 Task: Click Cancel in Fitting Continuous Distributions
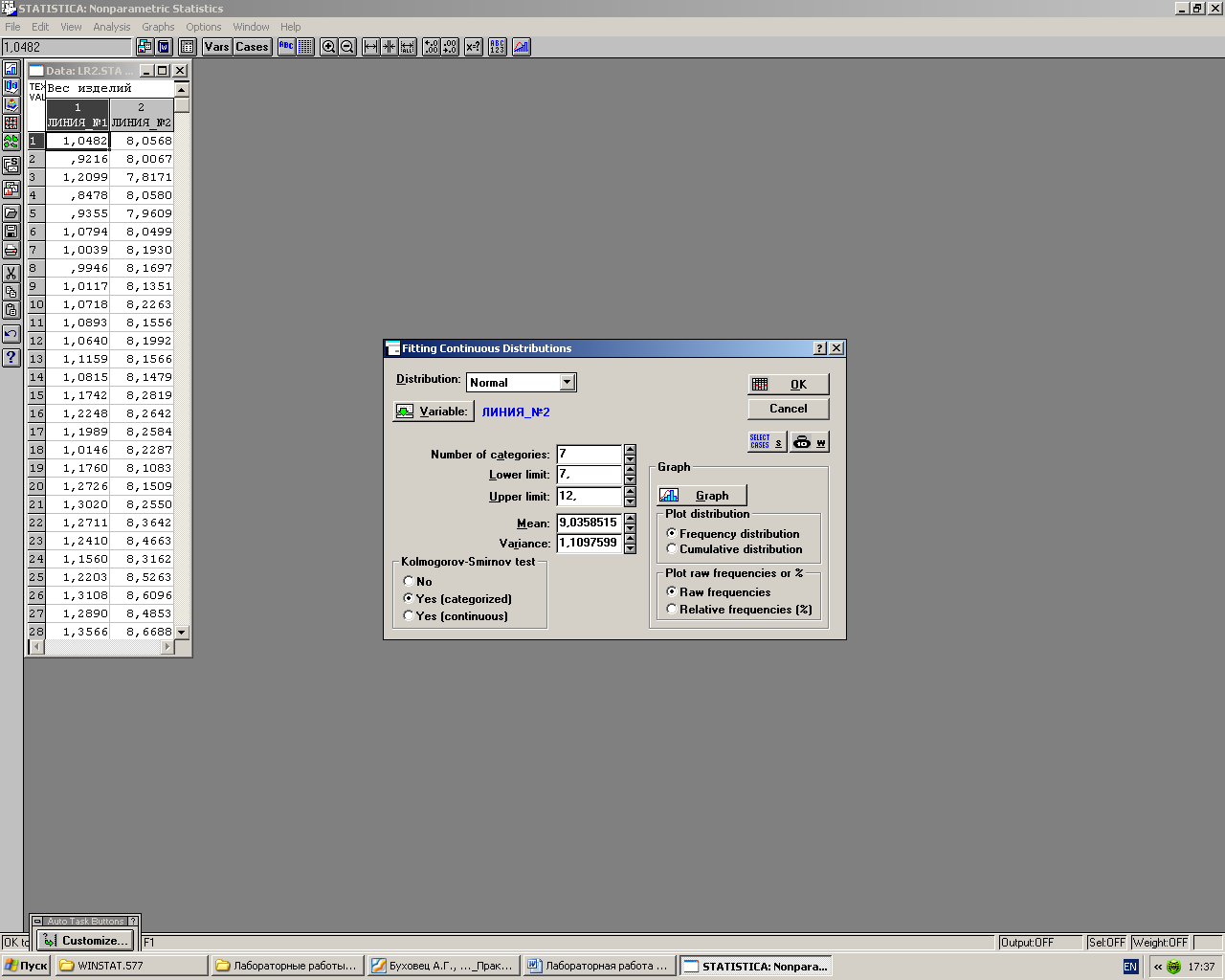click(789, 409)
